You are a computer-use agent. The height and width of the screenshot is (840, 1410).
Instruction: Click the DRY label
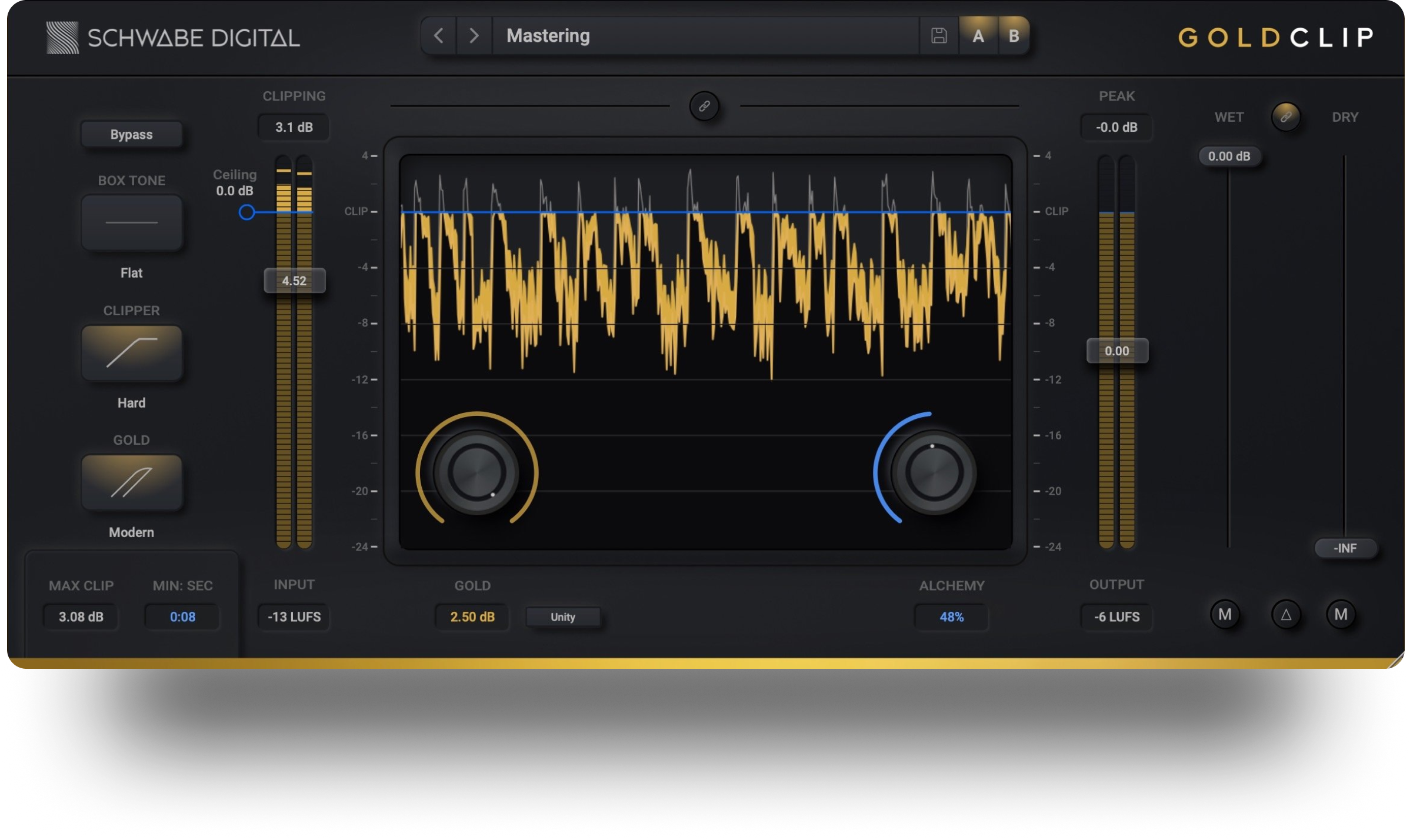pyautogui.click(x=1345, y=117)
